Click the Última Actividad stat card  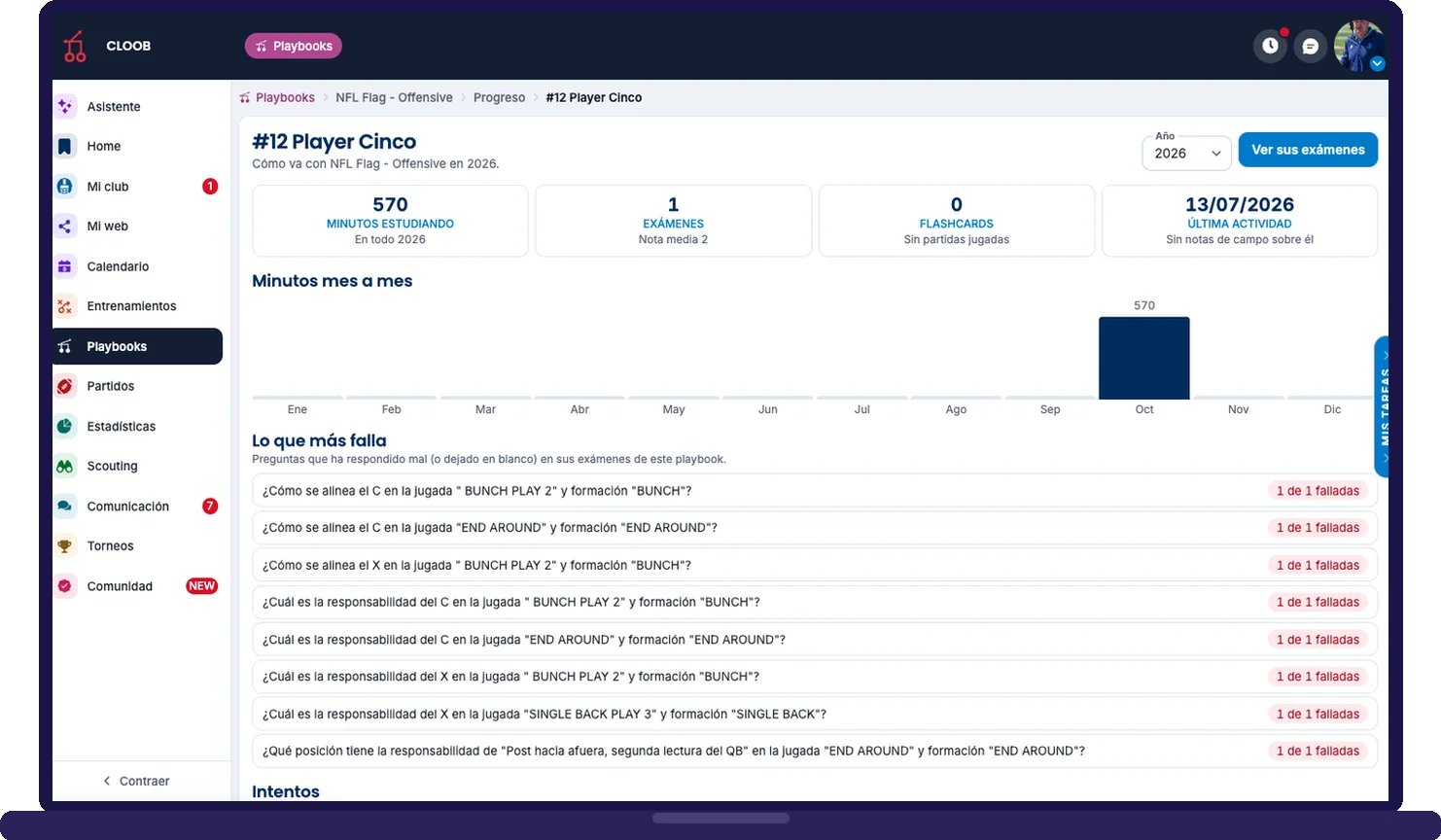point(1240,221)
